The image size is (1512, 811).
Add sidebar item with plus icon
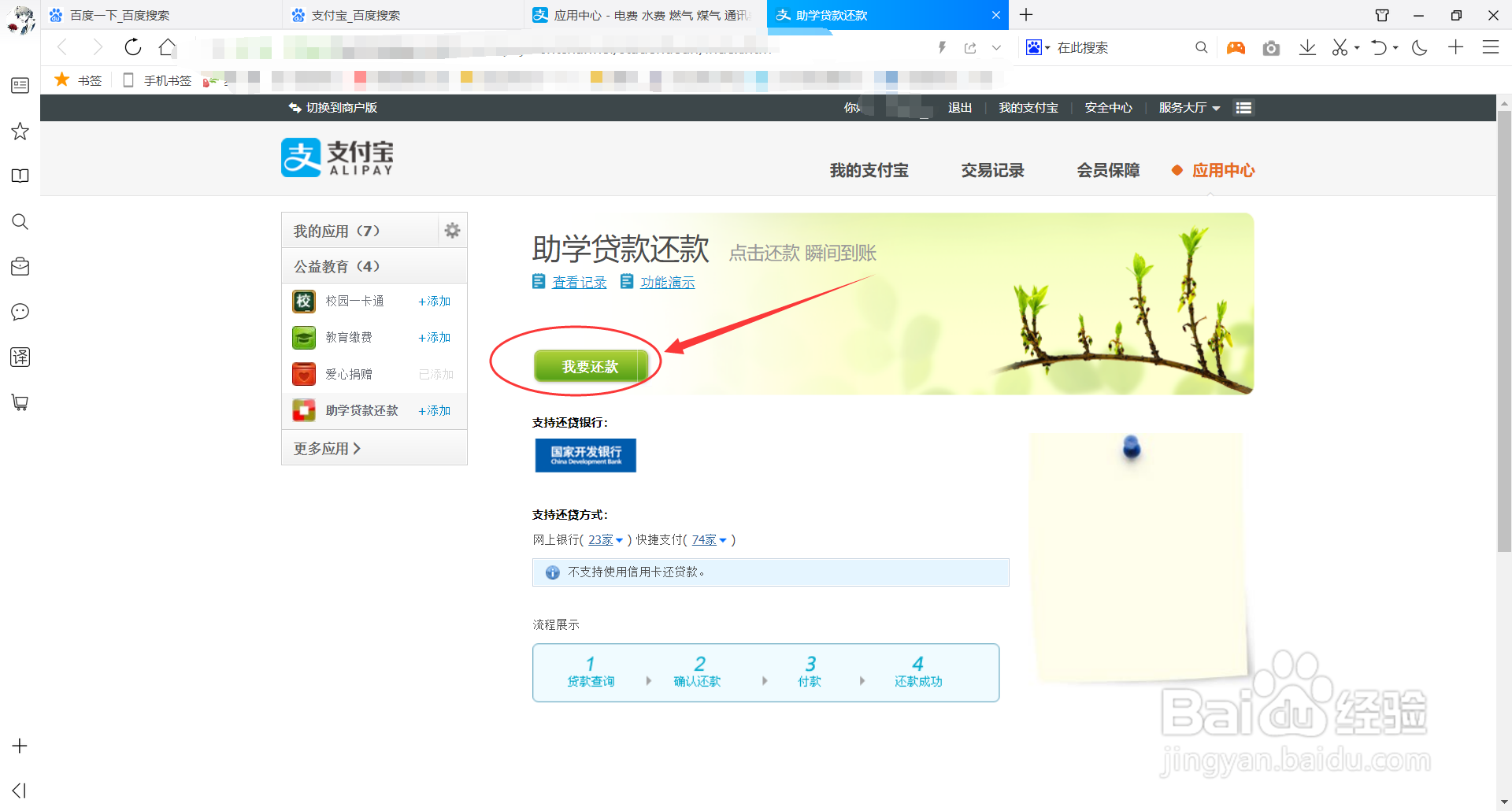pos(20,746)
